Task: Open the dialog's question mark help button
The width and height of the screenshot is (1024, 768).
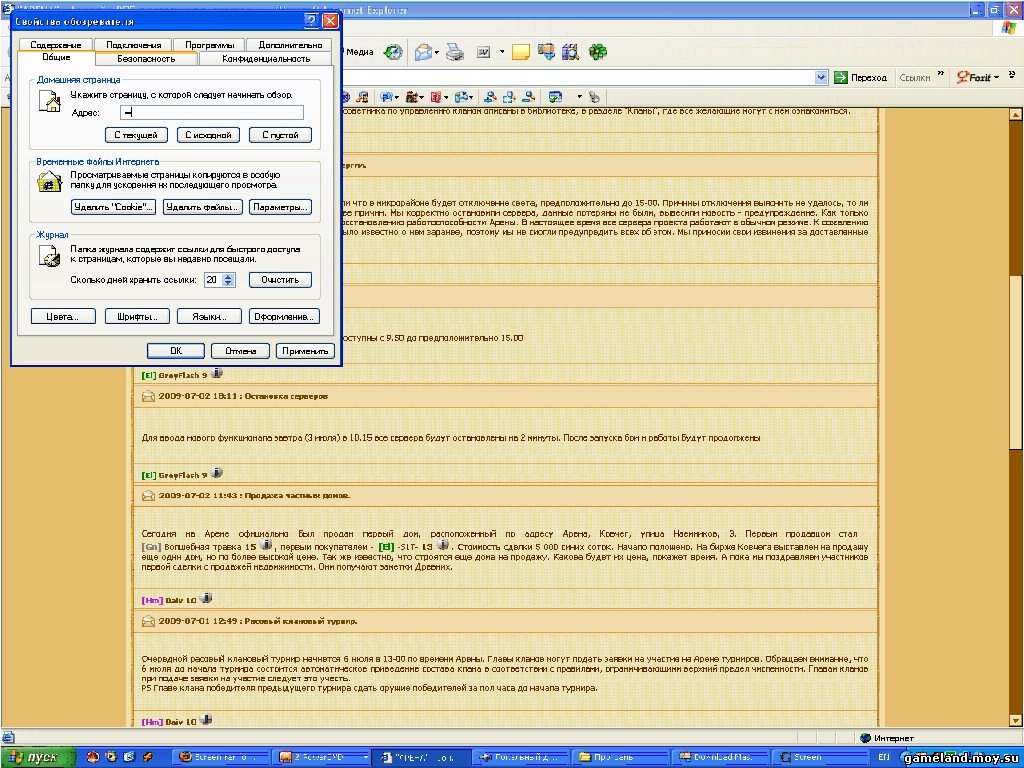Action: (x=312, y=21)
